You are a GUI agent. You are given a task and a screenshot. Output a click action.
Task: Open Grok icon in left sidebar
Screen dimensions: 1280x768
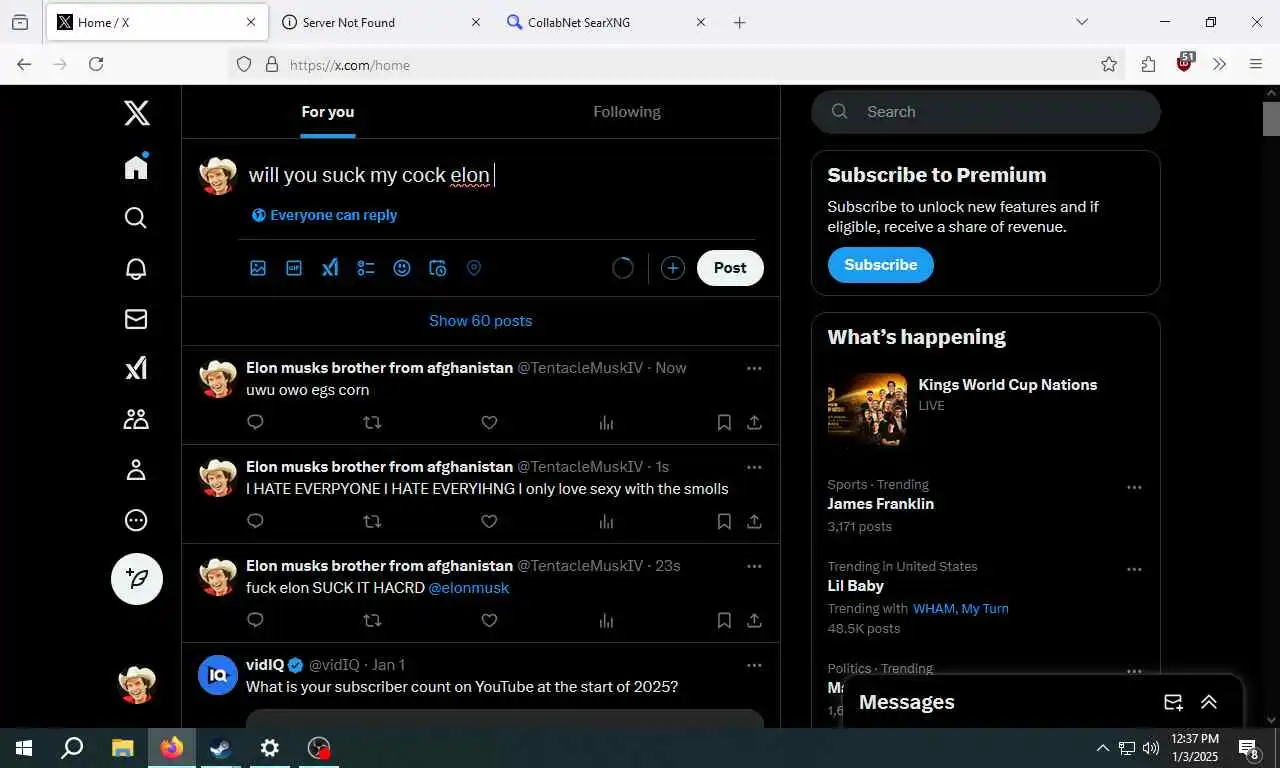tap(136, 369)
